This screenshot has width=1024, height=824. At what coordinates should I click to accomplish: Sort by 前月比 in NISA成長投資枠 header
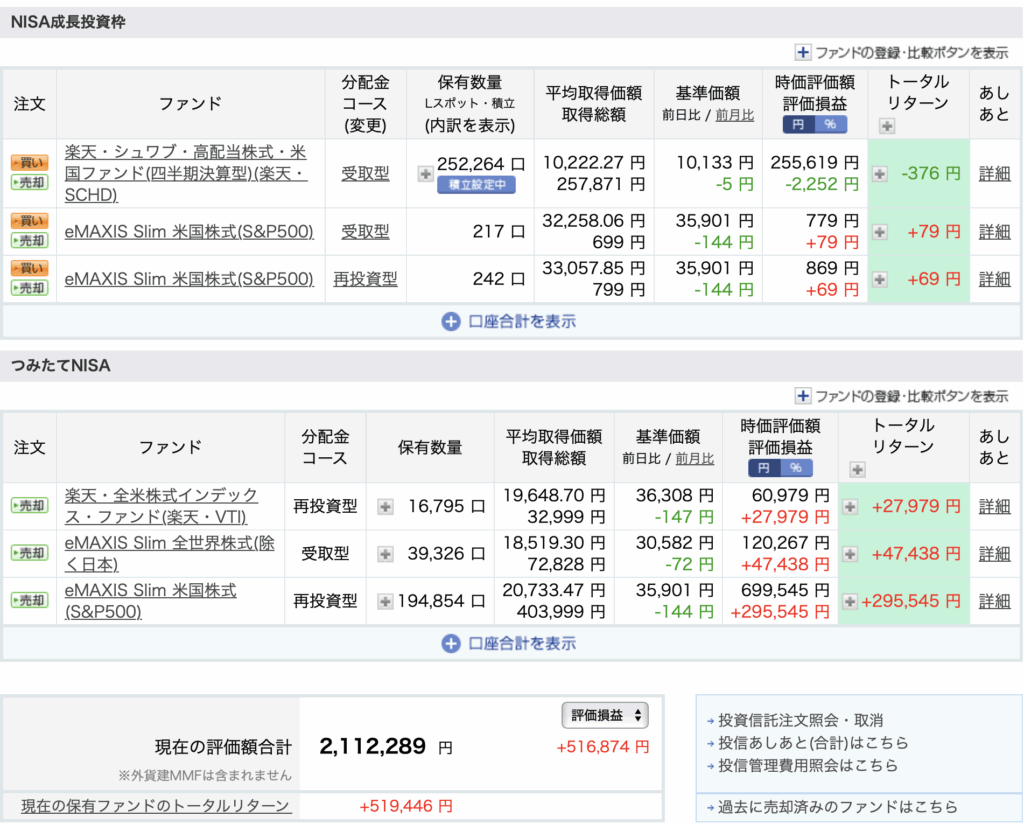coord(735,115)
